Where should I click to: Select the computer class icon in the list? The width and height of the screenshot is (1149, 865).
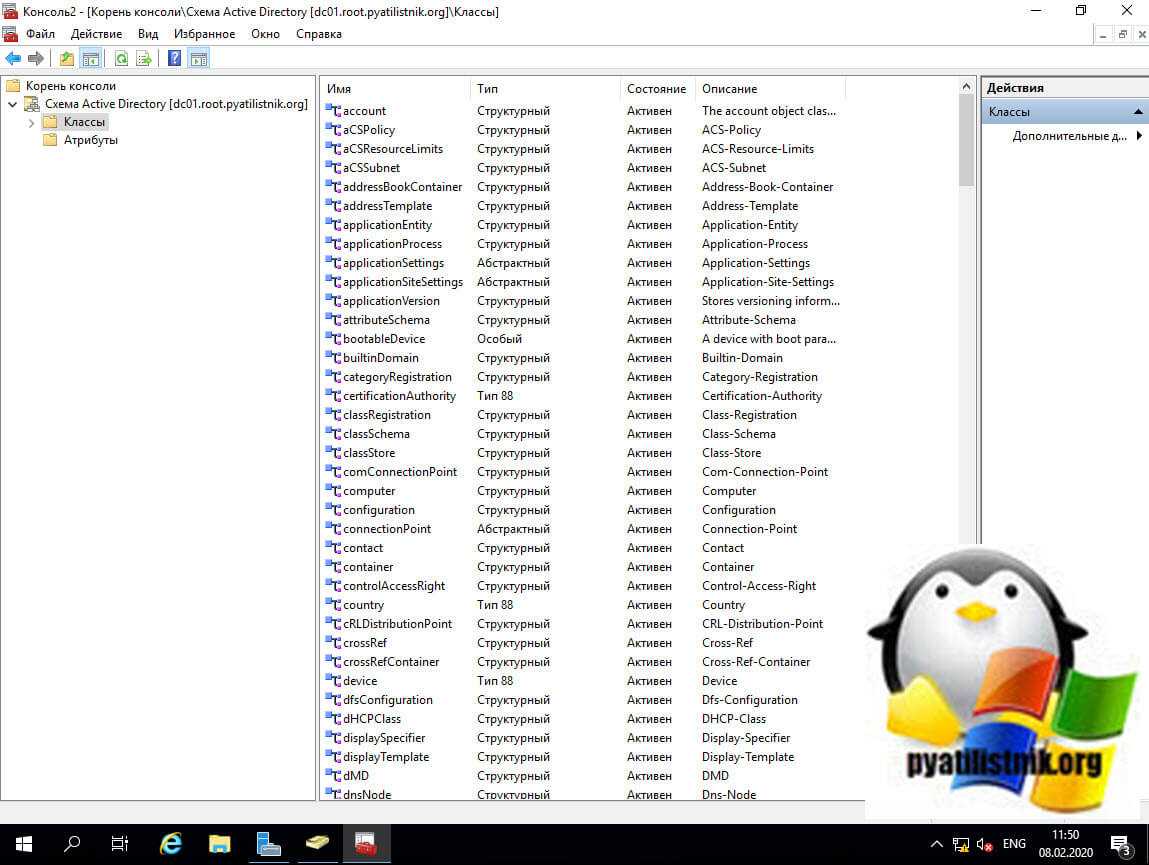[334, 491]
